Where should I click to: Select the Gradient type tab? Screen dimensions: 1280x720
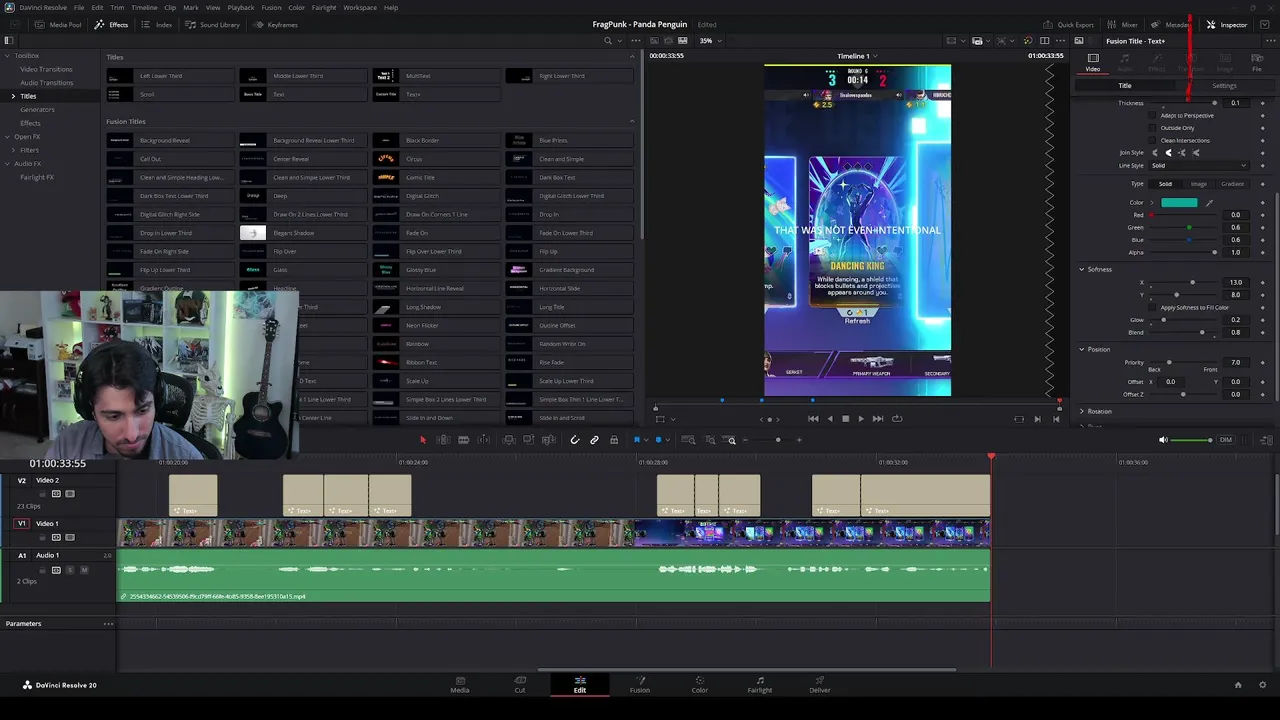(1233, 184)
